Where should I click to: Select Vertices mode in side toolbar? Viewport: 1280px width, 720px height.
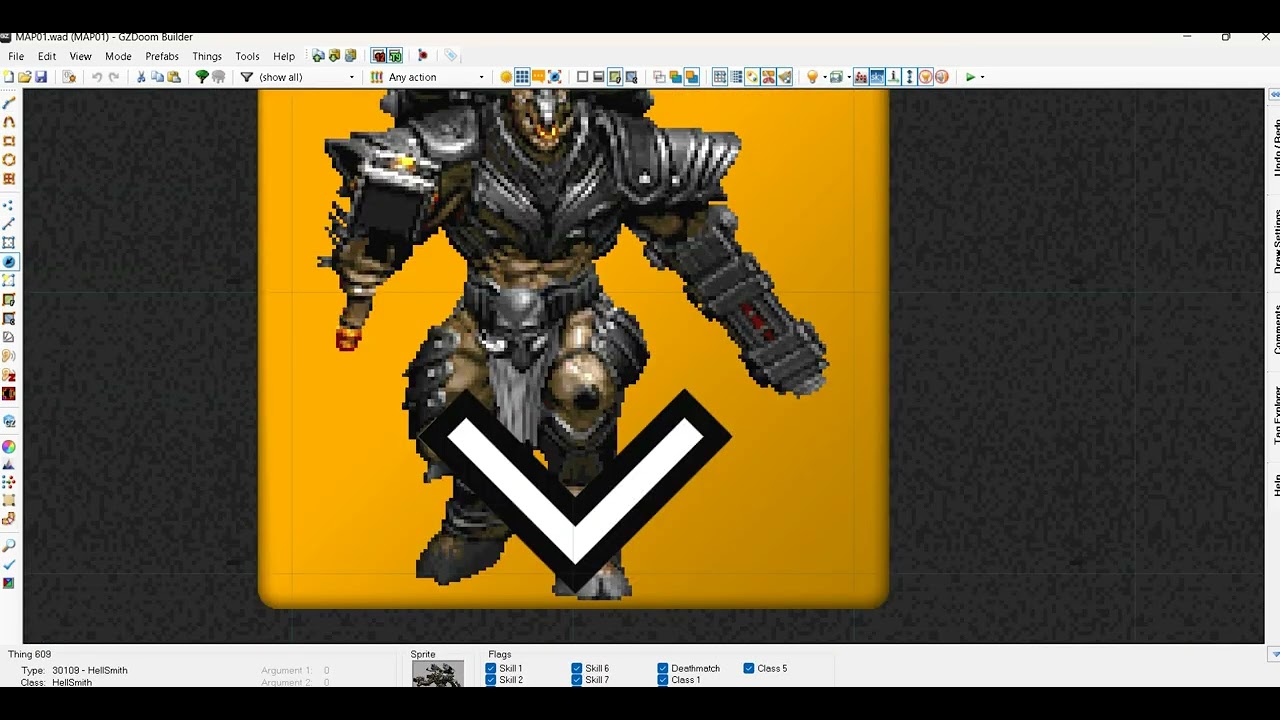coord(9,205)
